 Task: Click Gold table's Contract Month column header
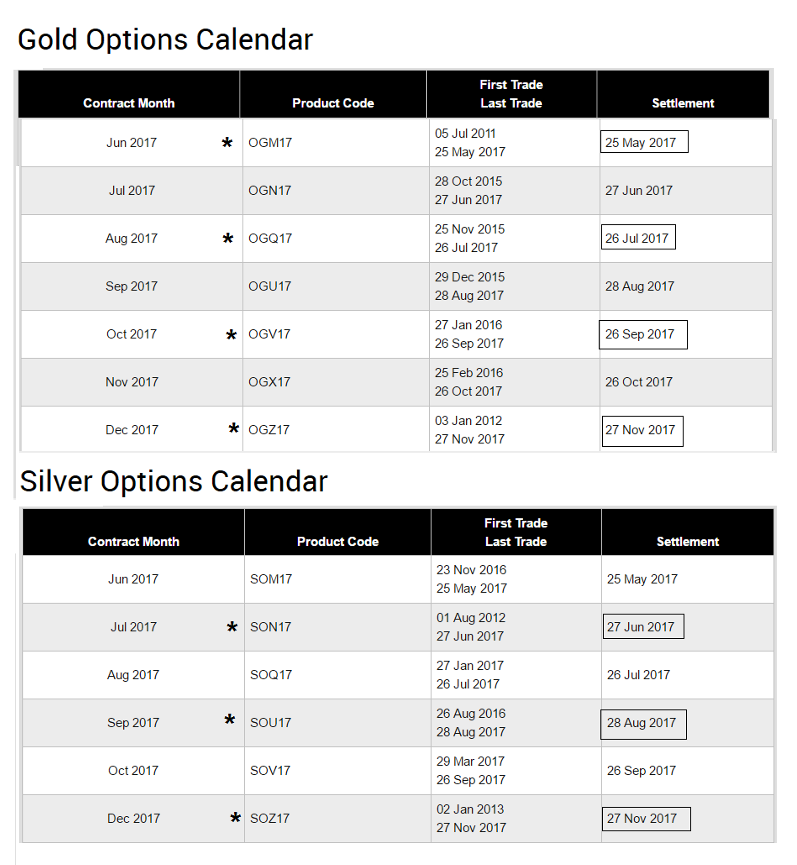129,103
